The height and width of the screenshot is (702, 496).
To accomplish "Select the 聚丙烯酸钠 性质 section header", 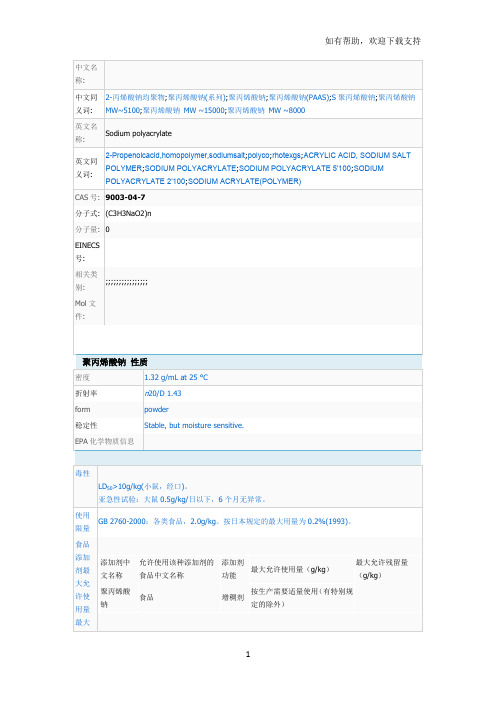I will point(115,362).
